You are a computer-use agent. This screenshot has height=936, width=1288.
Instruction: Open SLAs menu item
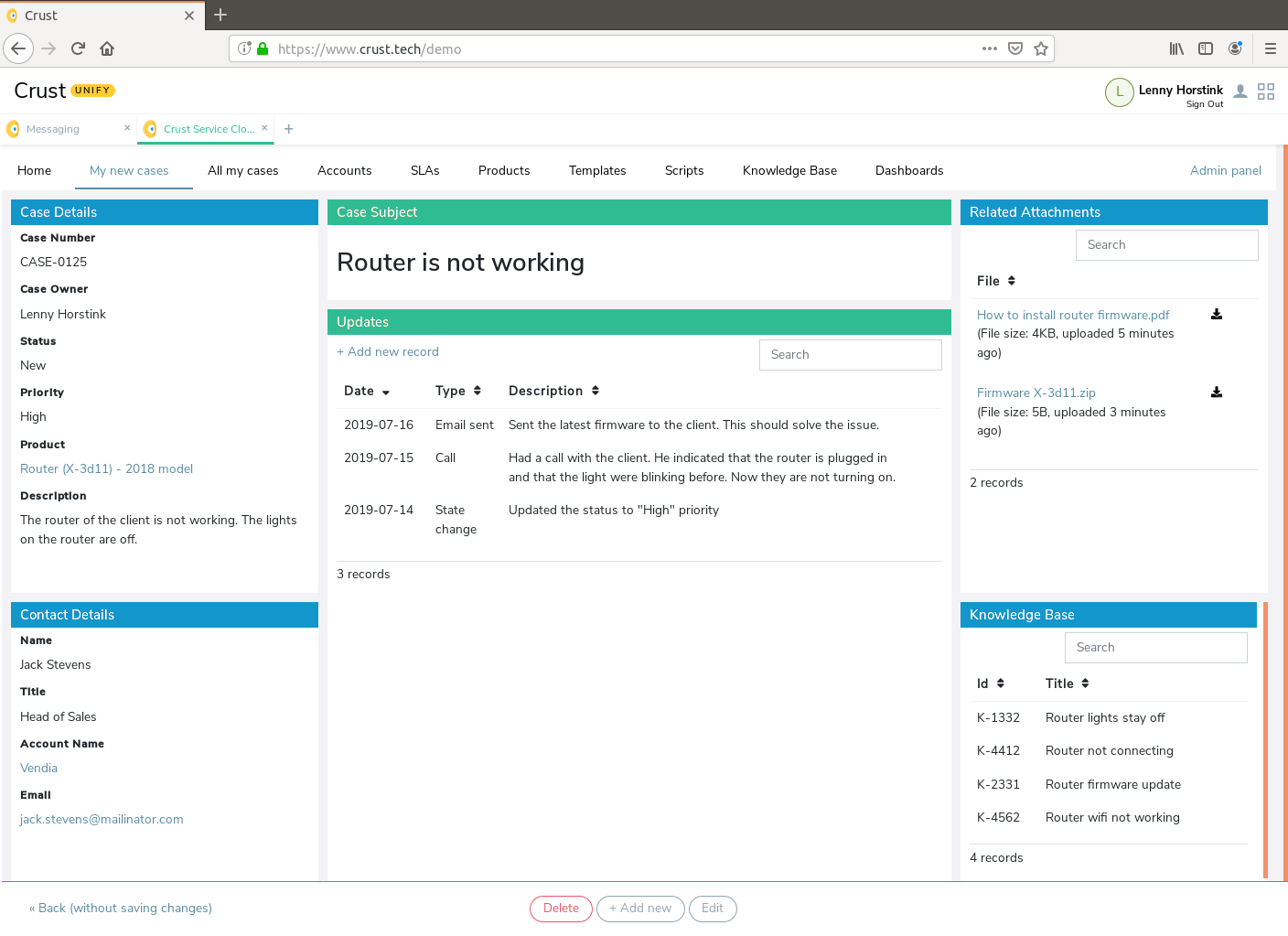point(425,170)
